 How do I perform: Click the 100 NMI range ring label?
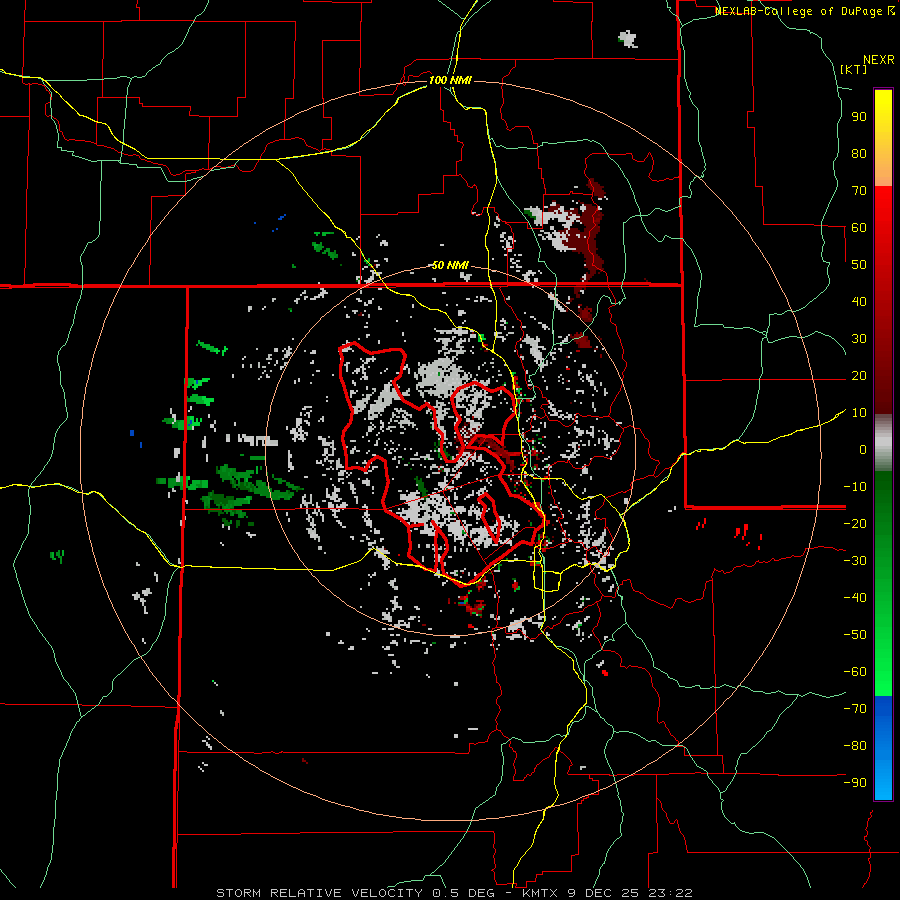pos(450,80)
